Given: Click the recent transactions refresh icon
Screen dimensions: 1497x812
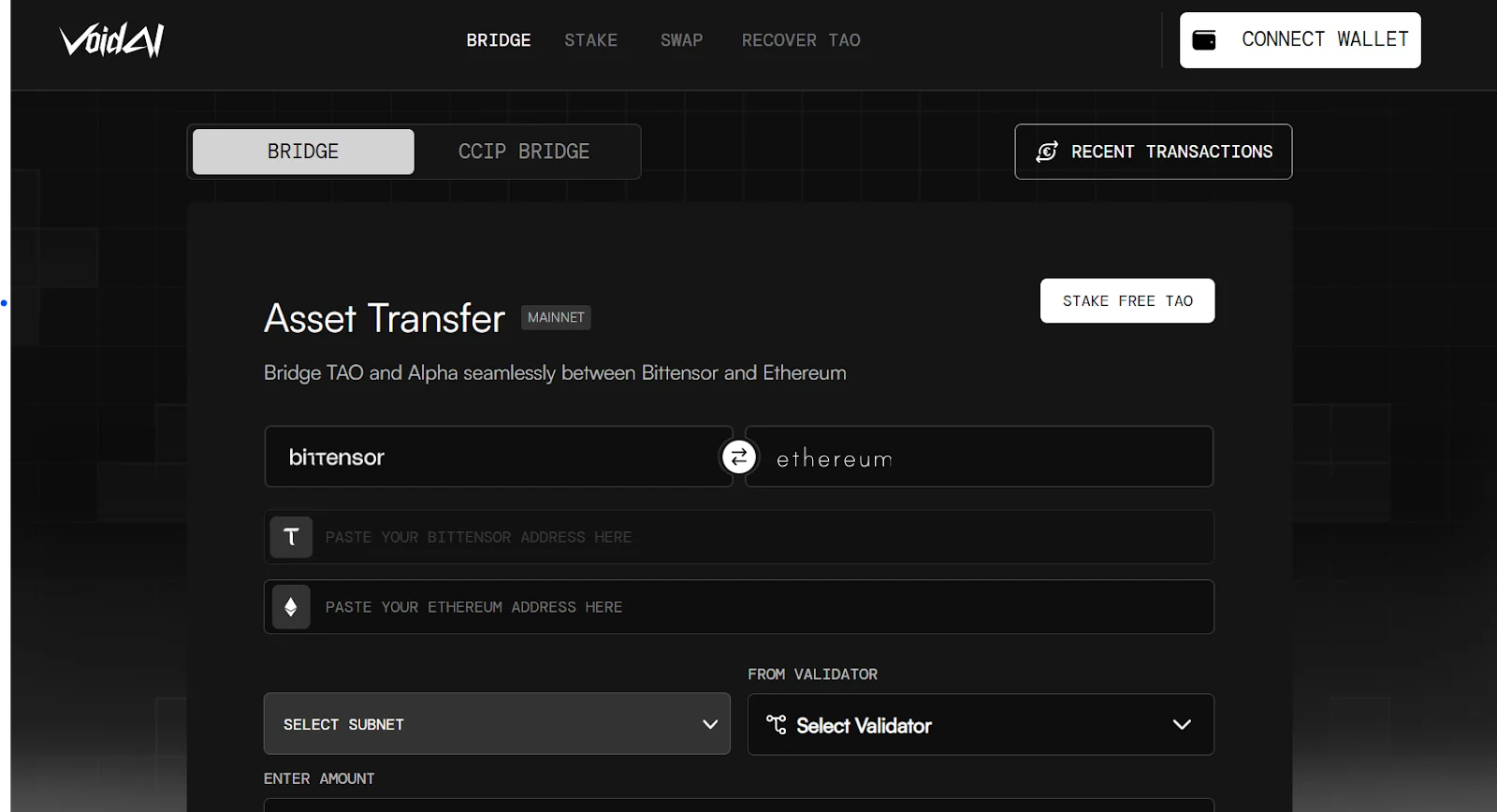Looking at the screenshot, I should click(x=1047, y=152).
